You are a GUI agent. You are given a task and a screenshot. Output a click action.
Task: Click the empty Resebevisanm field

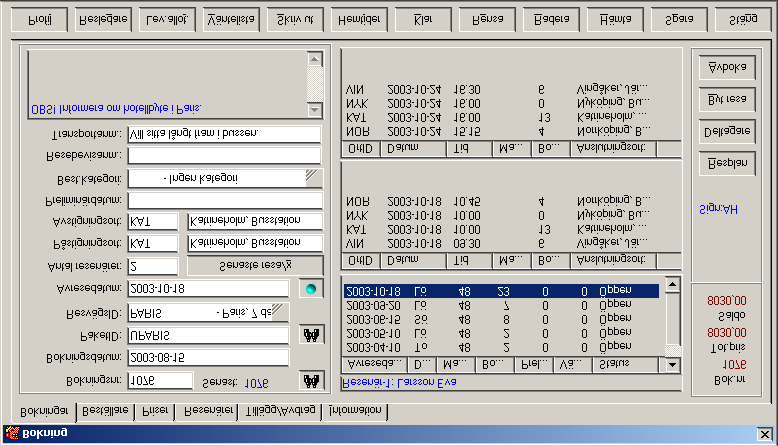coord(224,156)
